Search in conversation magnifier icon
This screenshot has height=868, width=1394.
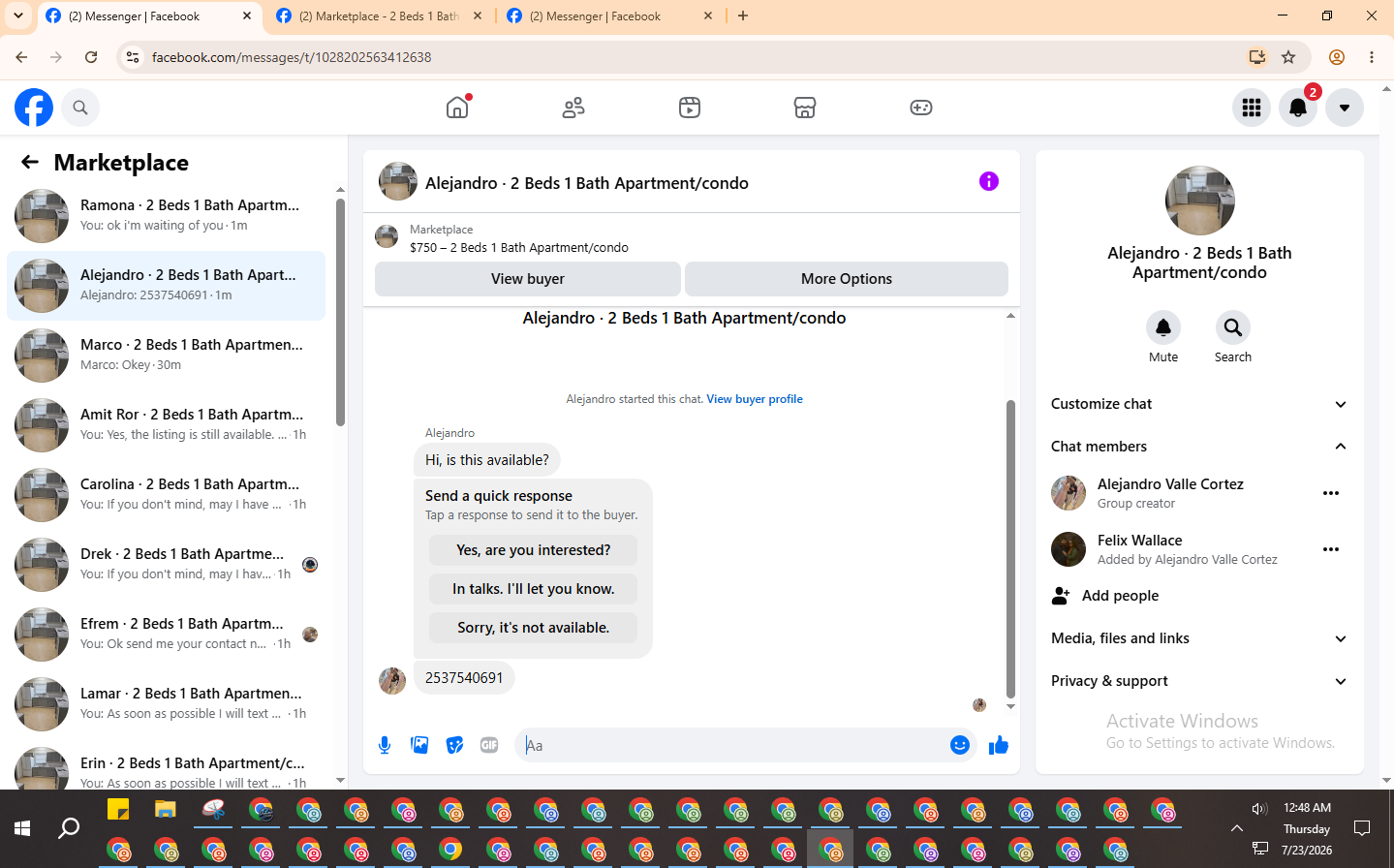(1233, 327)
